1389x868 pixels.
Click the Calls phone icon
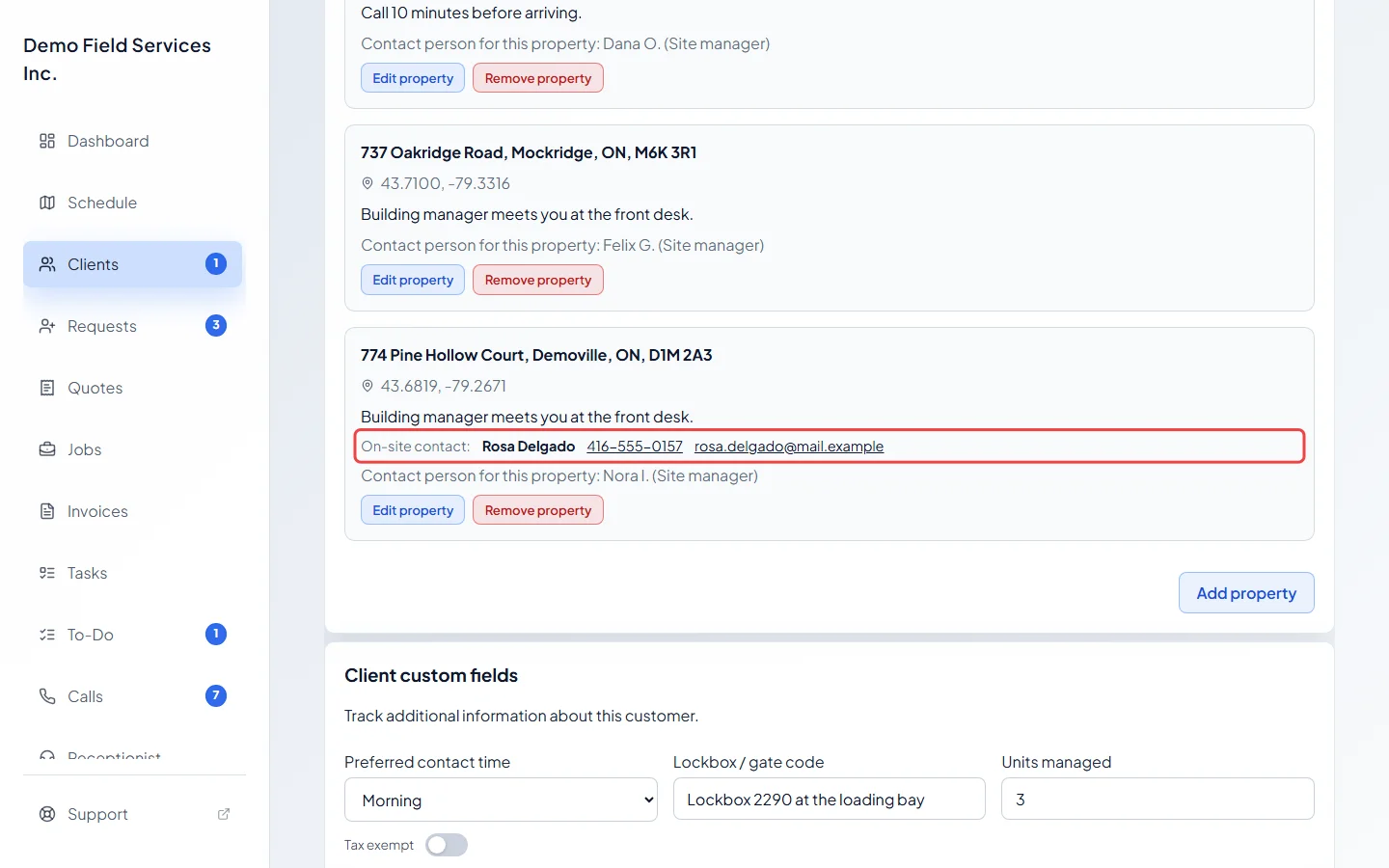pyautogui.click(x=47, y=696)
